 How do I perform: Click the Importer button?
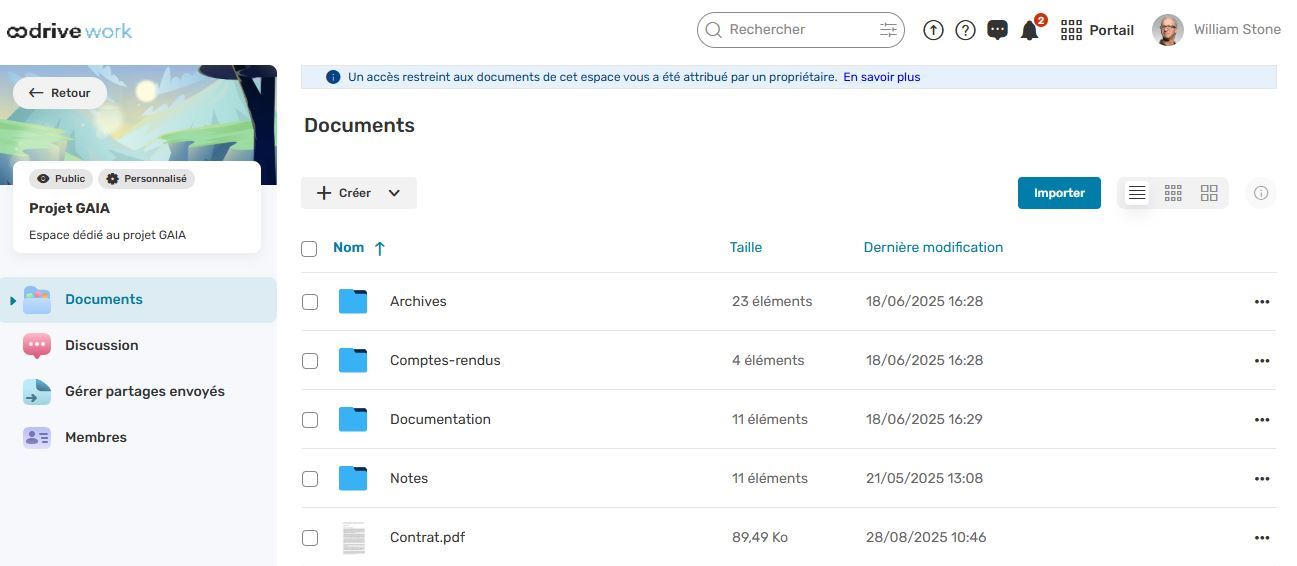click(1059, 193)
